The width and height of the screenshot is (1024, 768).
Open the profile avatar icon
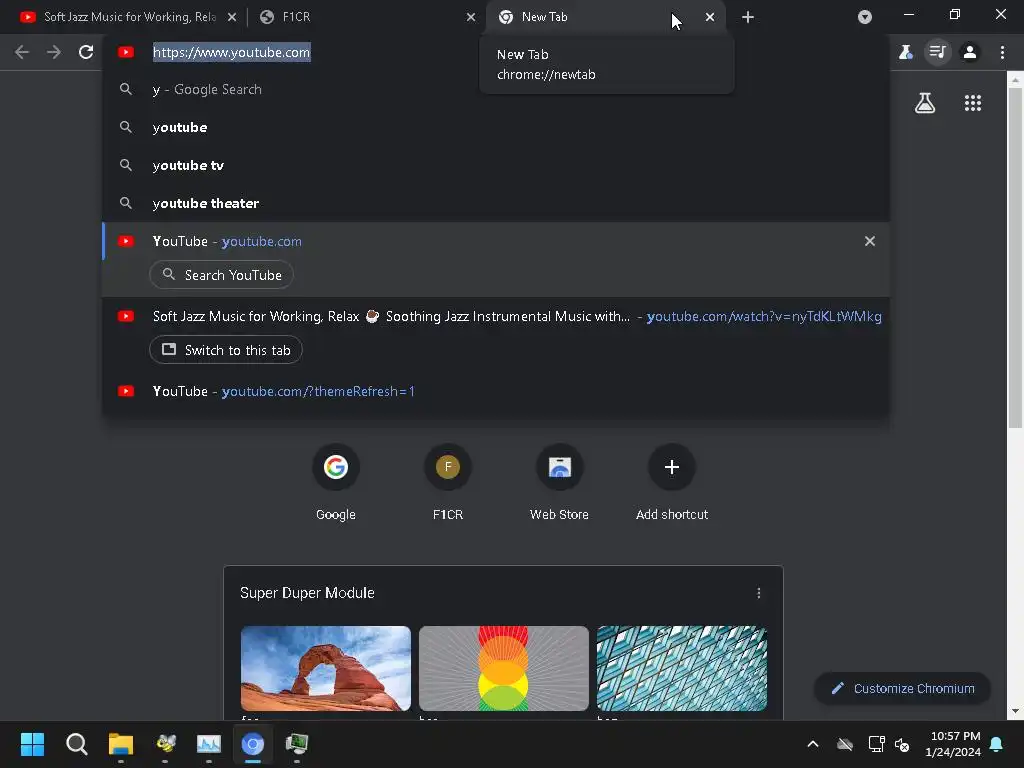click(970, 52)
